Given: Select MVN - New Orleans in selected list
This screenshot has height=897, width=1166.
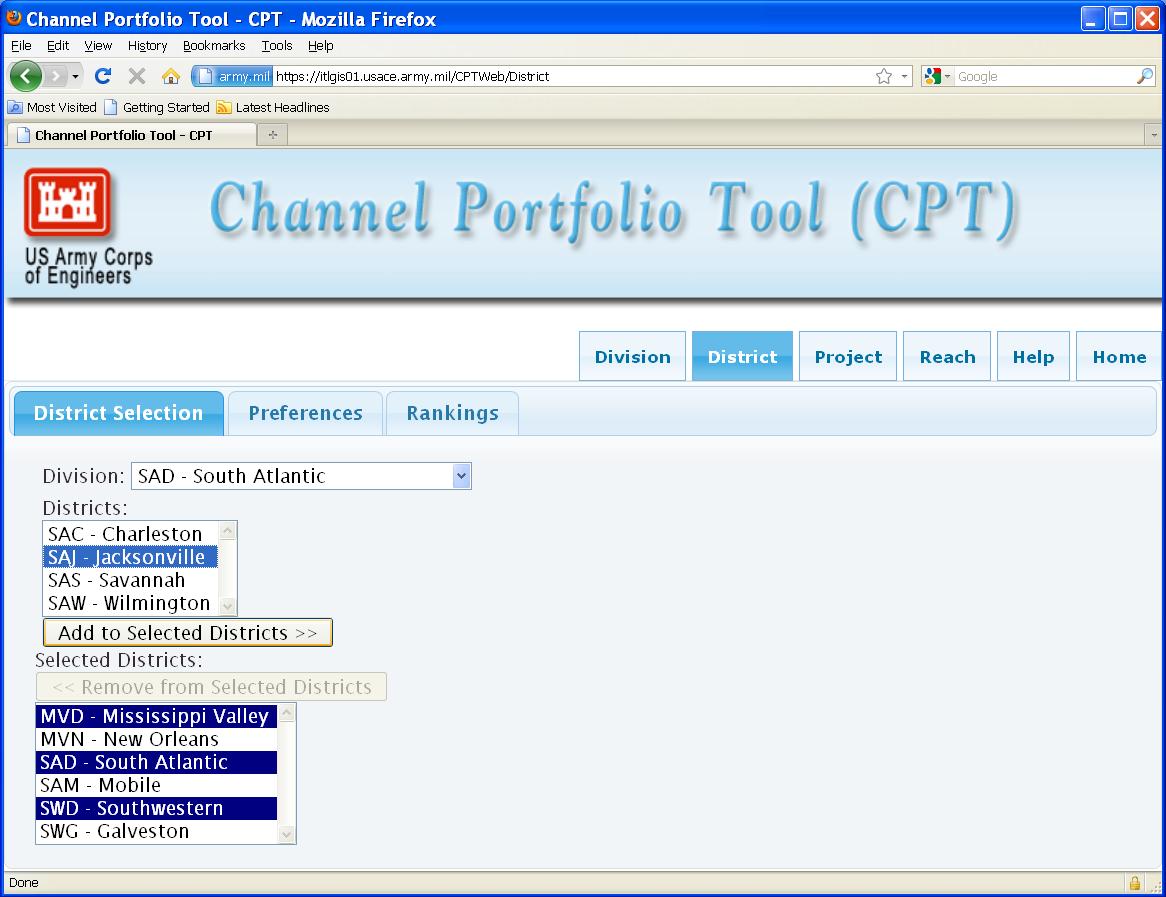Looking at the screenshot, I should click(157, 739).
